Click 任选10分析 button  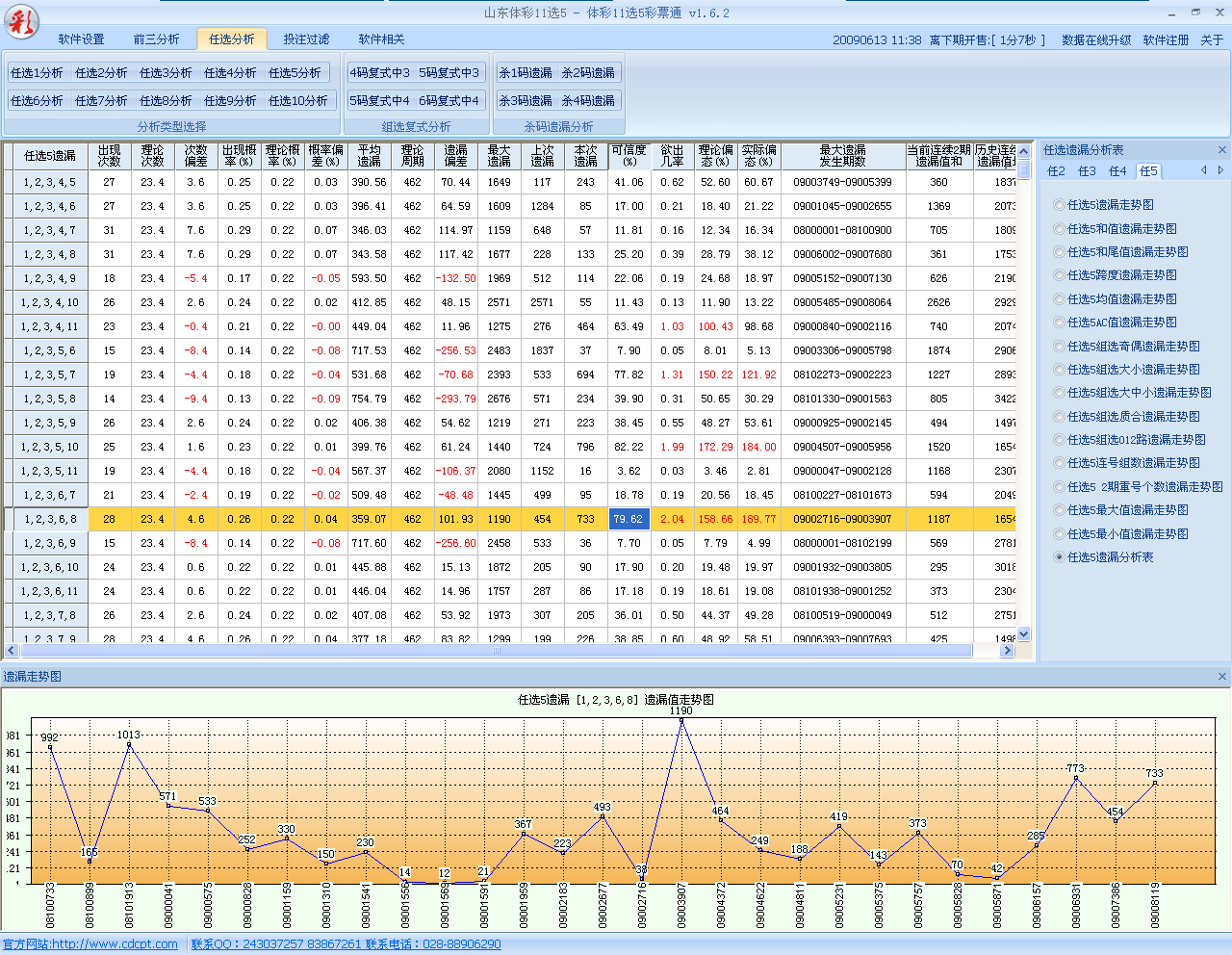click(297, 101)
